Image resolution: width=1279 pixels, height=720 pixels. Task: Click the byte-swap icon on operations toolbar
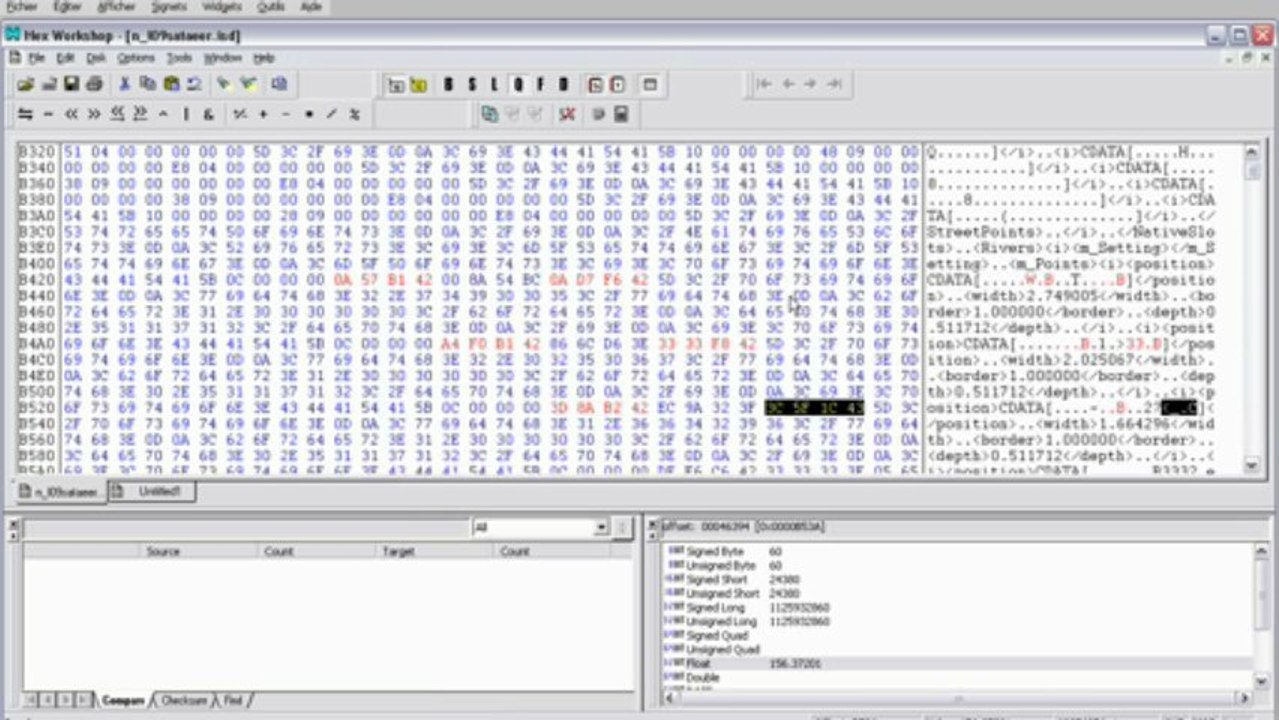point(25,114)
